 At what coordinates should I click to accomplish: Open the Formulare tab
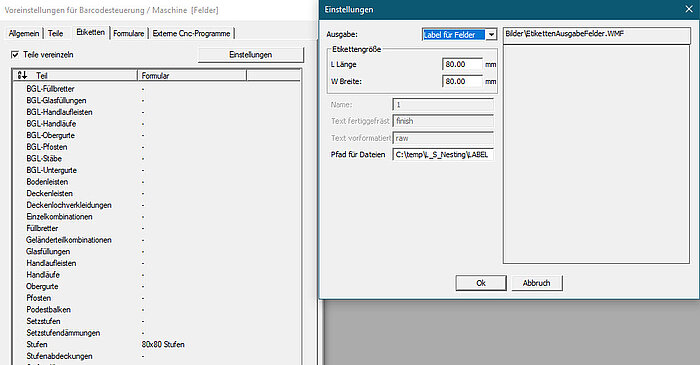click(x=129, y=33)
